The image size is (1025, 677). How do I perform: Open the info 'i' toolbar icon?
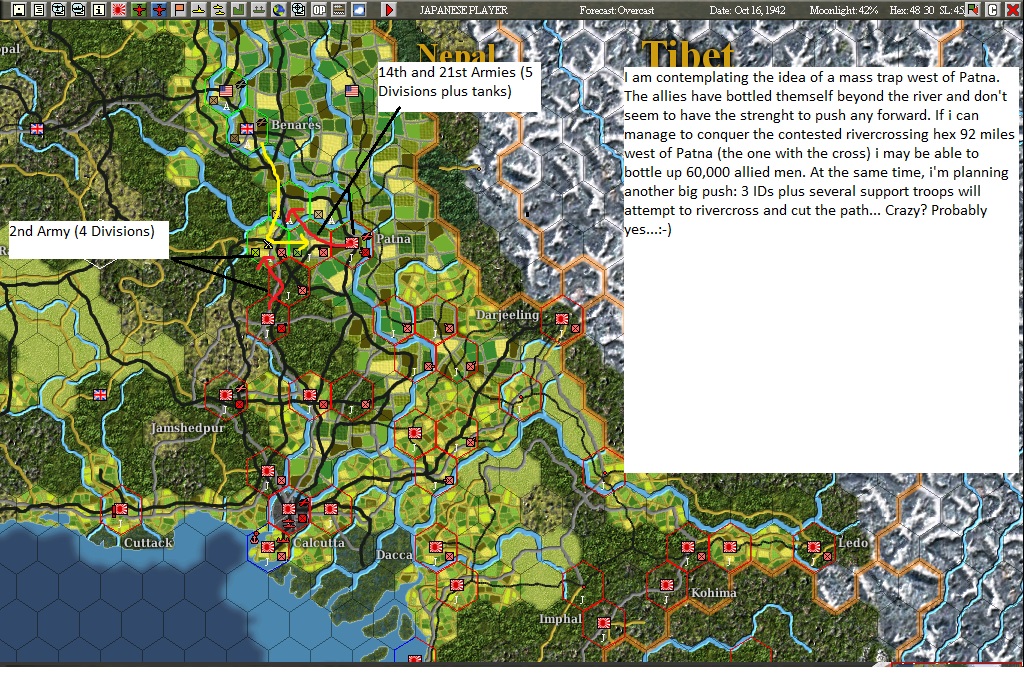click(99, 9)
